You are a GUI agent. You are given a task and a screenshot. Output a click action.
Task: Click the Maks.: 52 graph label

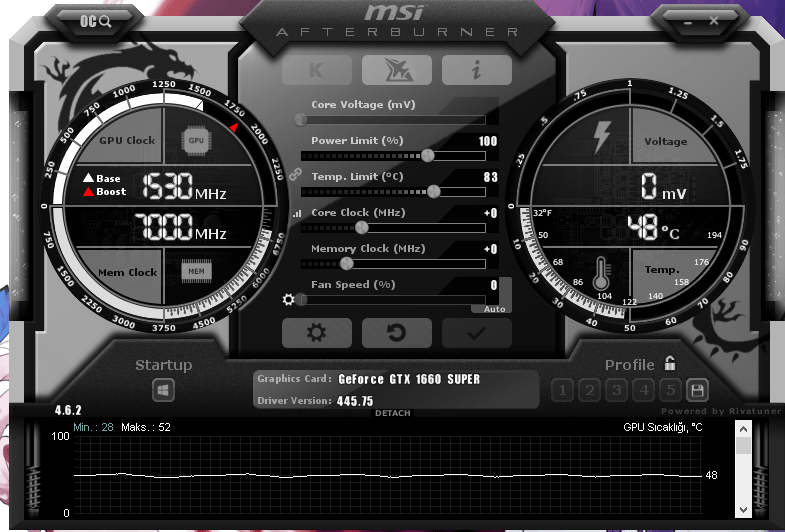coord(146,427)
